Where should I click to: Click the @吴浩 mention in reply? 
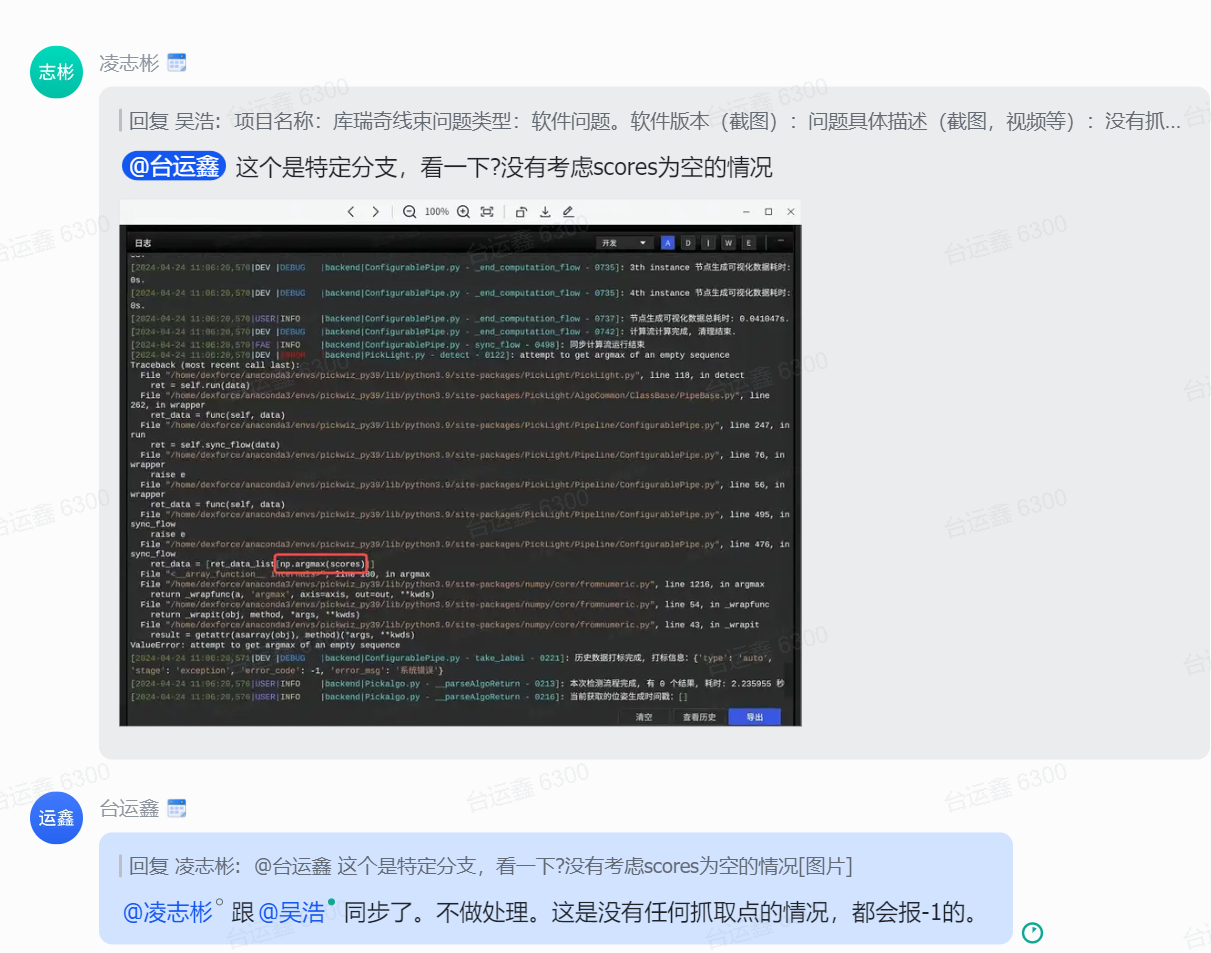pos(292,912)
